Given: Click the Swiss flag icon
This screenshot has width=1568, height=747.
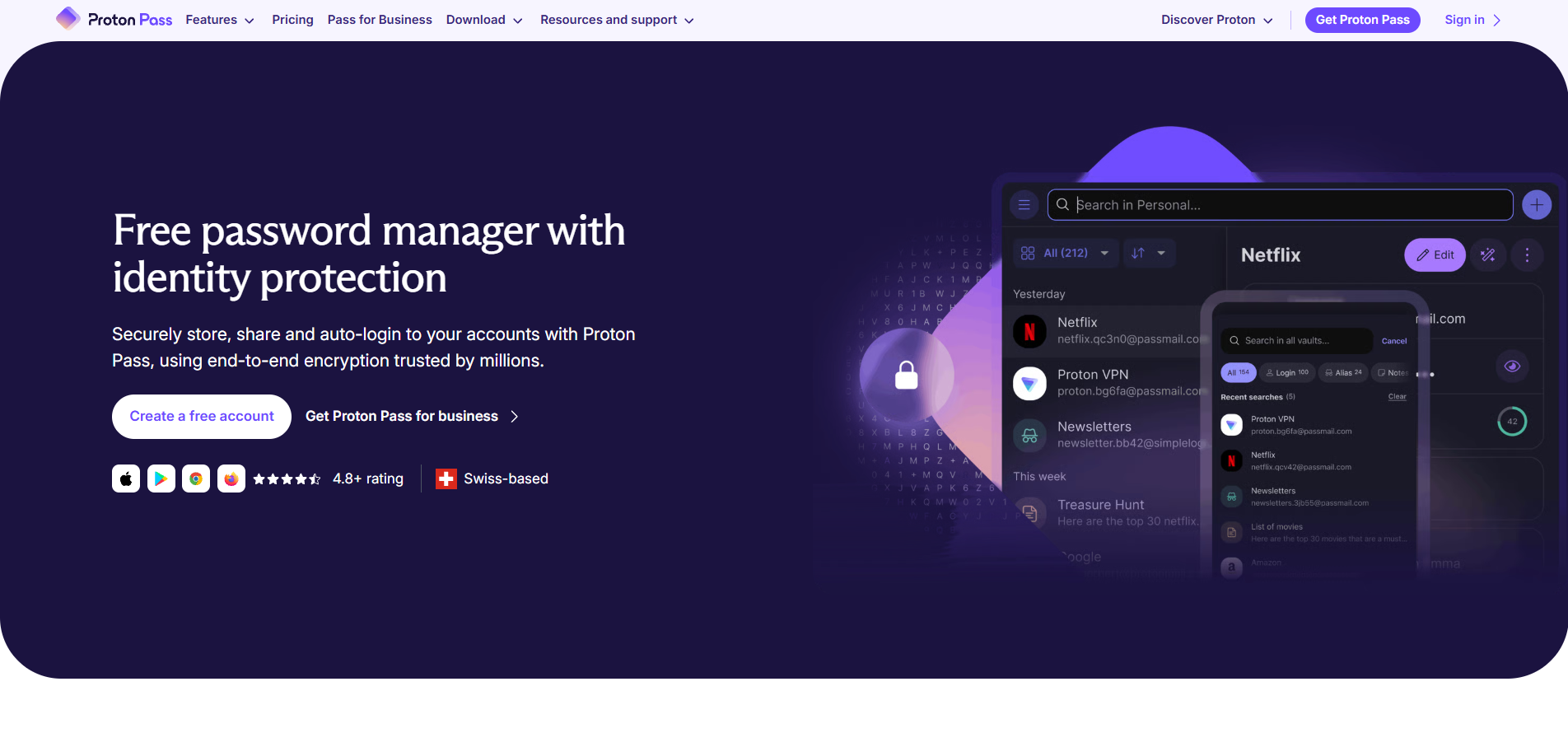Looking at the screenshot, I should point(446,479).
